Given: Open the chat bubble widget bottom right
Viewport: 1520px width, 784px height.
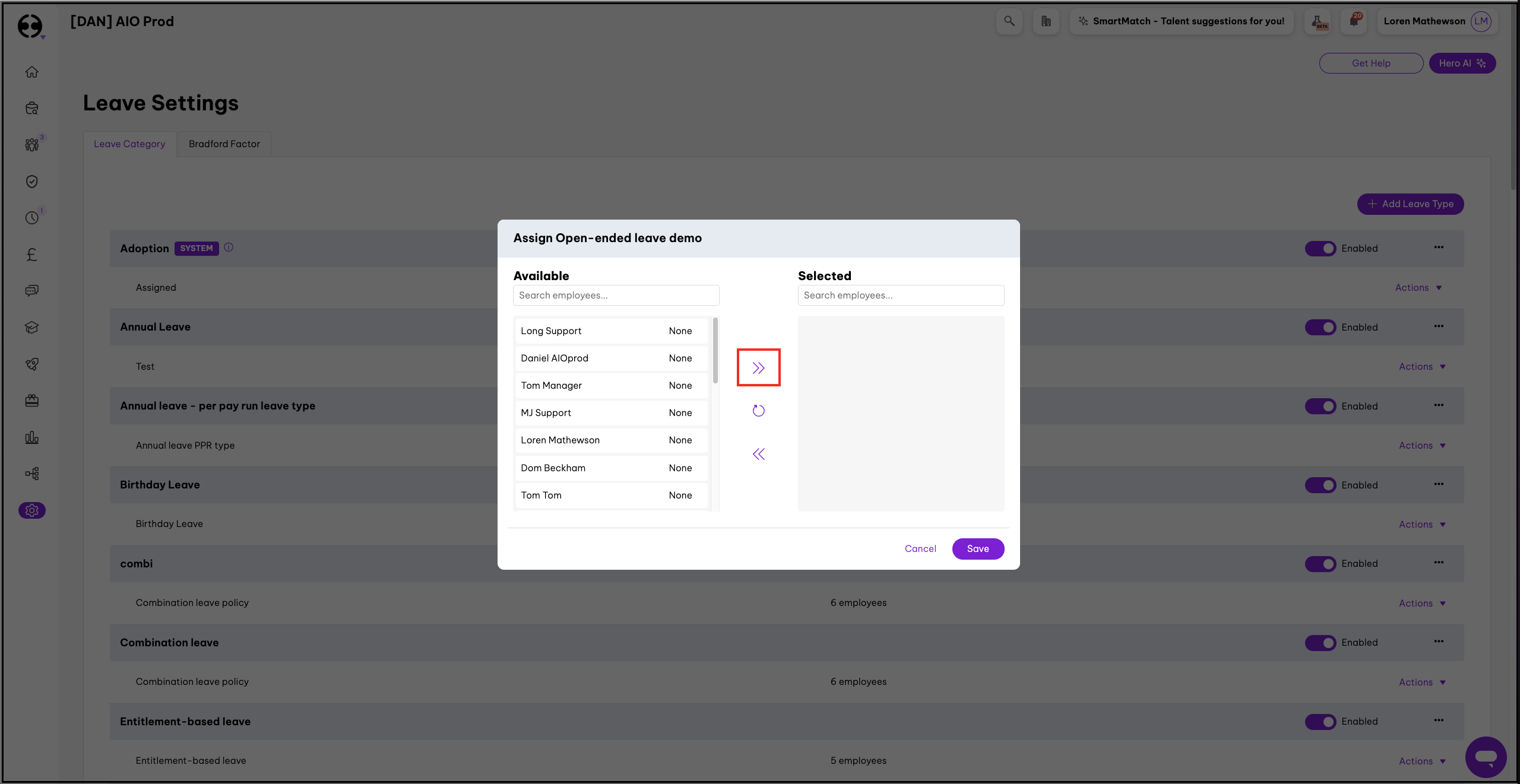Looking at the screenshot, I should (1486, 757).
